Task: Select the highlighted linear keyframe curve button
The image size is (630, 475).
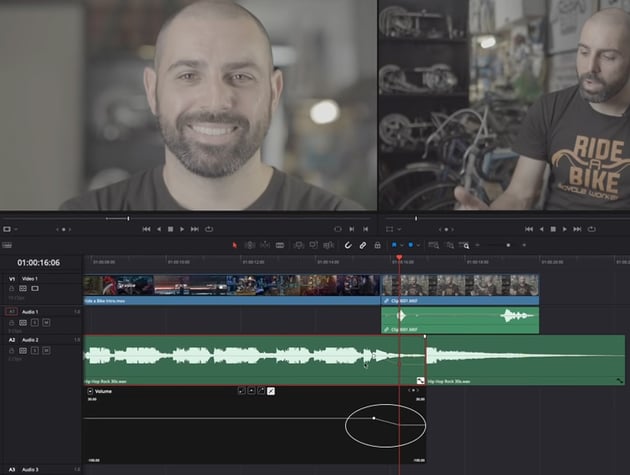Action: point(270,391)
